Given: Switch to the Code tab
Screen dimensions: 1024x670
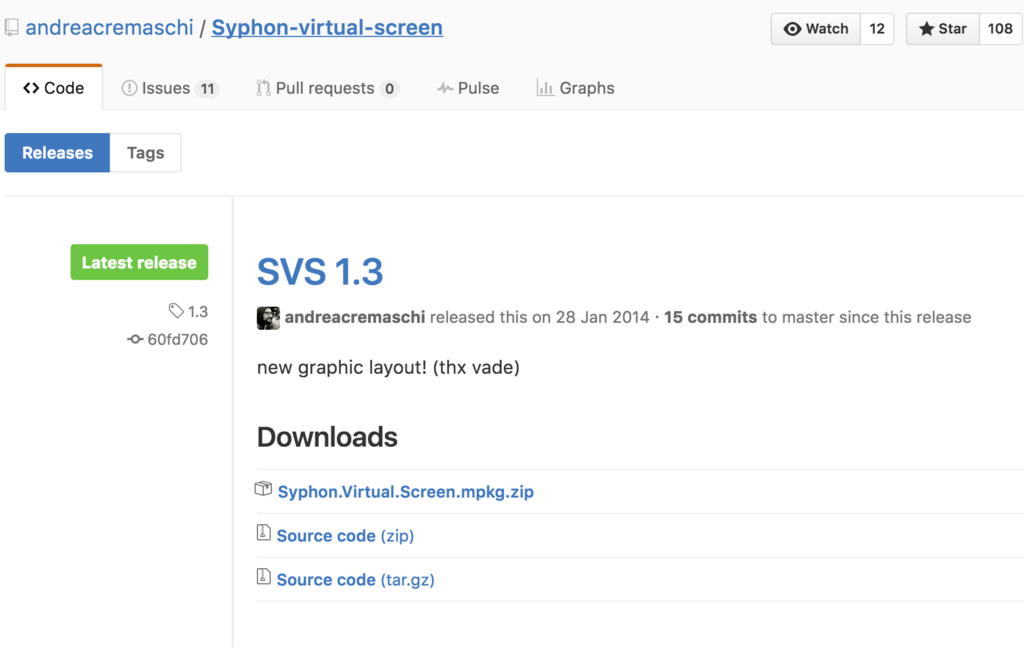Looking at the screenshot, I should pos(54,88).
